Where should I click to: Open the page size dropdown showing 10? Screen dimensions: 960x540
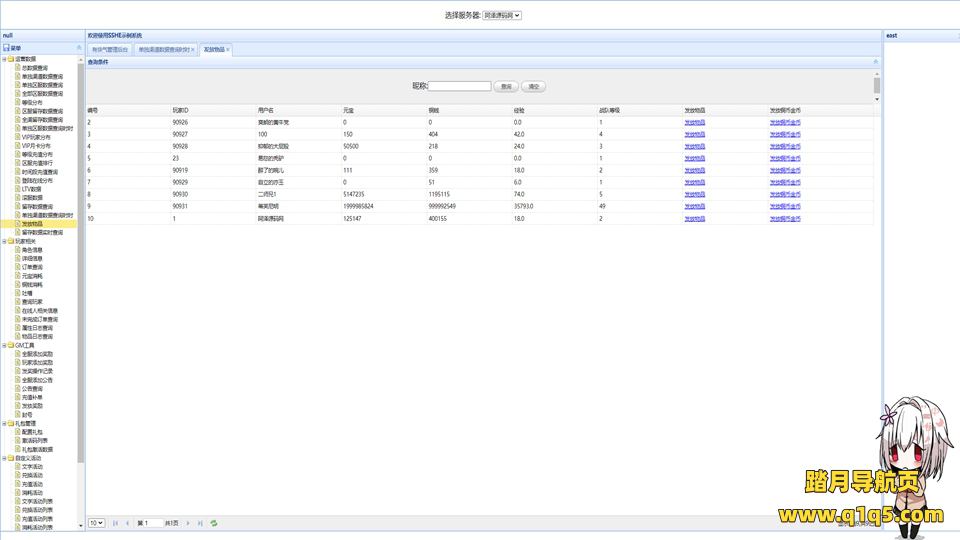[96, 523]
